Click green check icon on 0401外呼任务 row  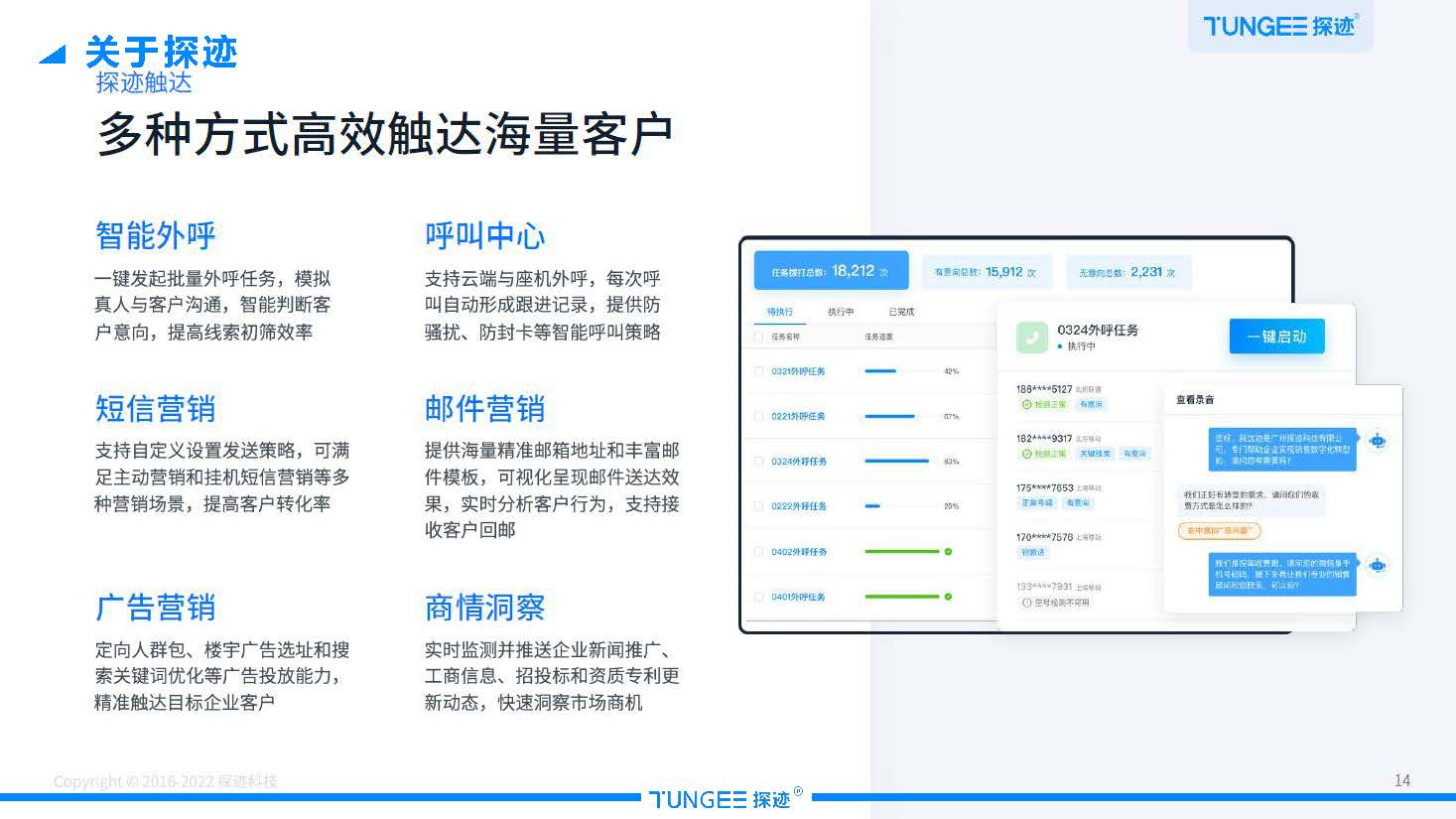point(947,596)
